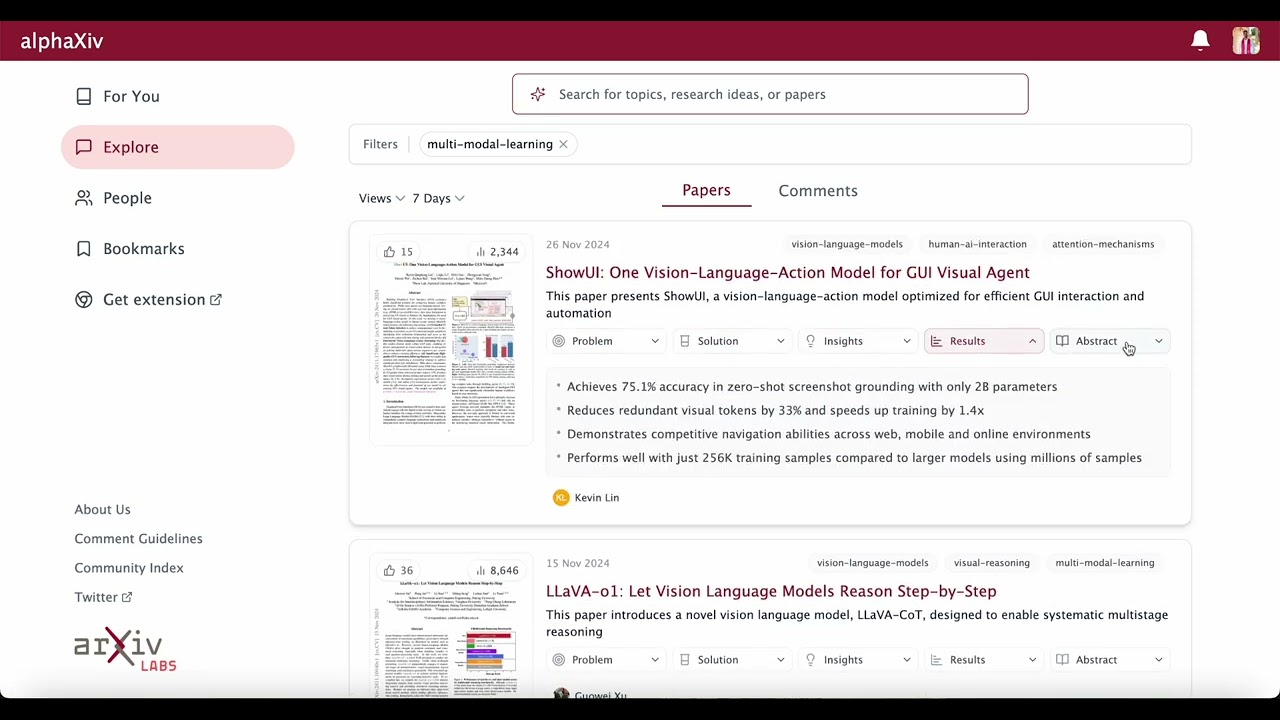Image resolution: width=1280 pixels, height=720 pixels.
Task: Open Comment Guidelines link
Action: (138, 538)
